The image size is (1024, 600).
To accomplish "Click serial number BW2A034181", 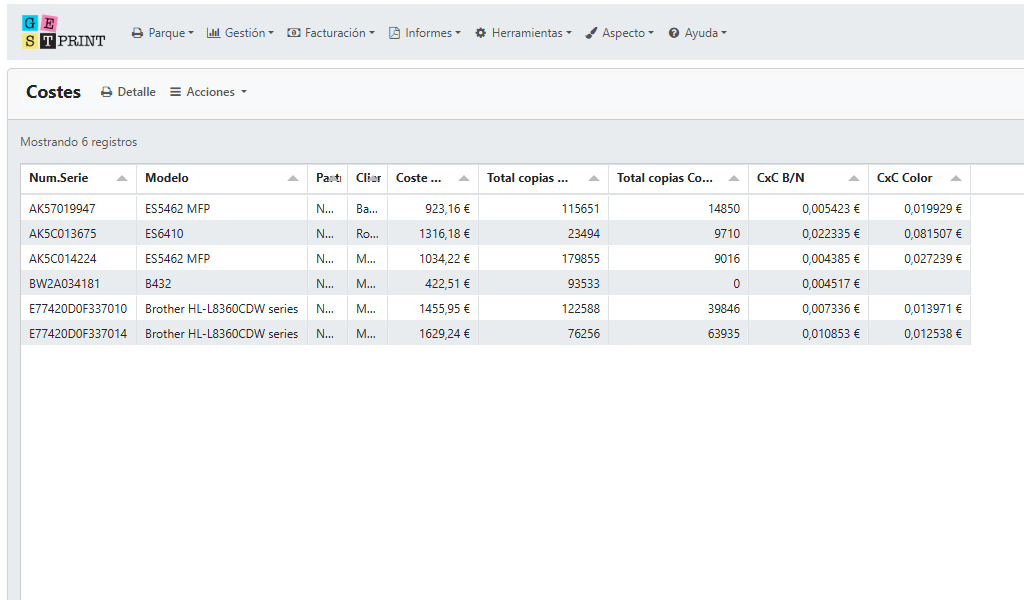I will (x=64, y=284).
